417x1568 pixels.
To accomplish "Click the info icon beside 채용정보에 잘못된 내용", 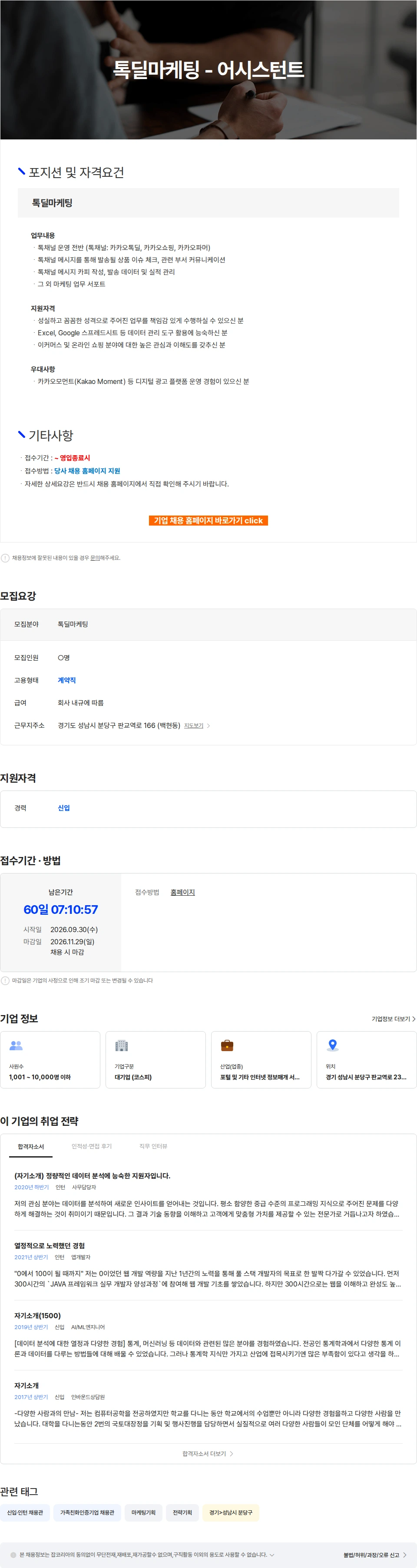I will tap(6, 558).
